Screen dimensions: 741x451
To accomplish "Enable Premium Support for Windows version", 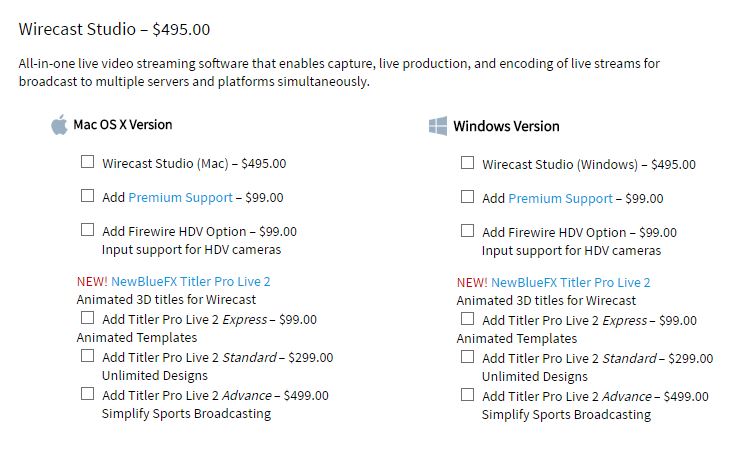I will pyautogui.click(x=468, y=197).
